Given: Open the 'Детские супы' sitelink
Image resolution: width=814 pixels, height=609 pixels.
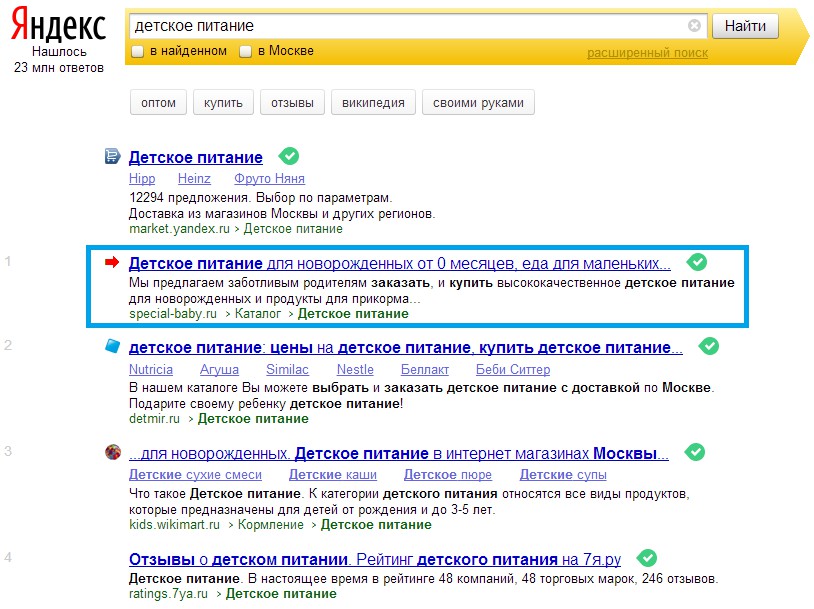Looking at the screenshot, I should click(x=563, y=475).
